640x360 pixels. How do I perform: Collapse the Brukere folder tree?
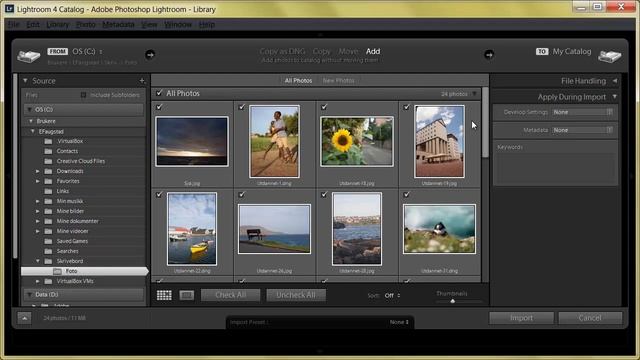tap(31, 121)
